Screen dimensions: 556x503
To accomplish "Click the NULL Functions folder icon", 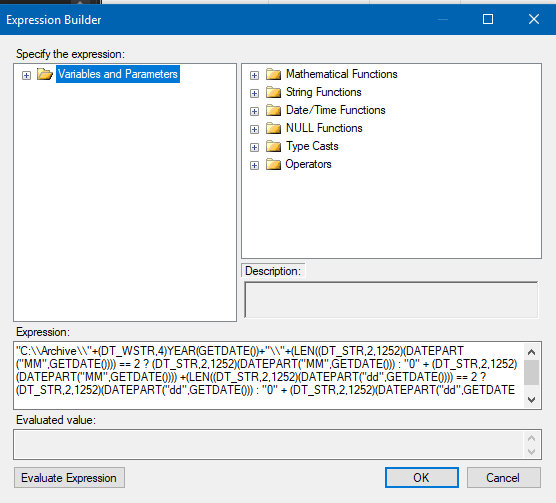I will point(273,128).
